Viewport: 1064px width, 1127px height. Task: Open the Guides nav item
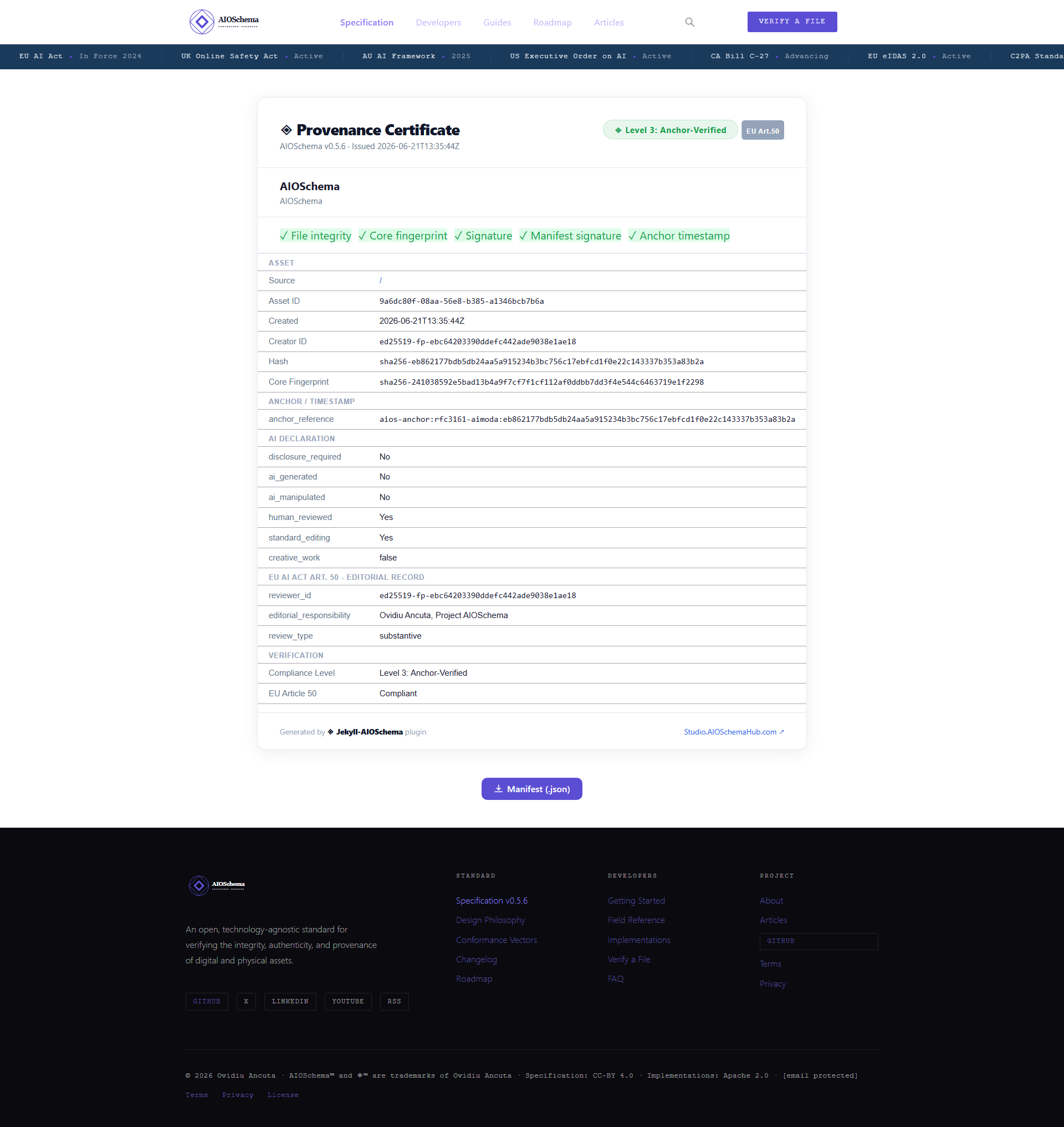tap(497, 22)
